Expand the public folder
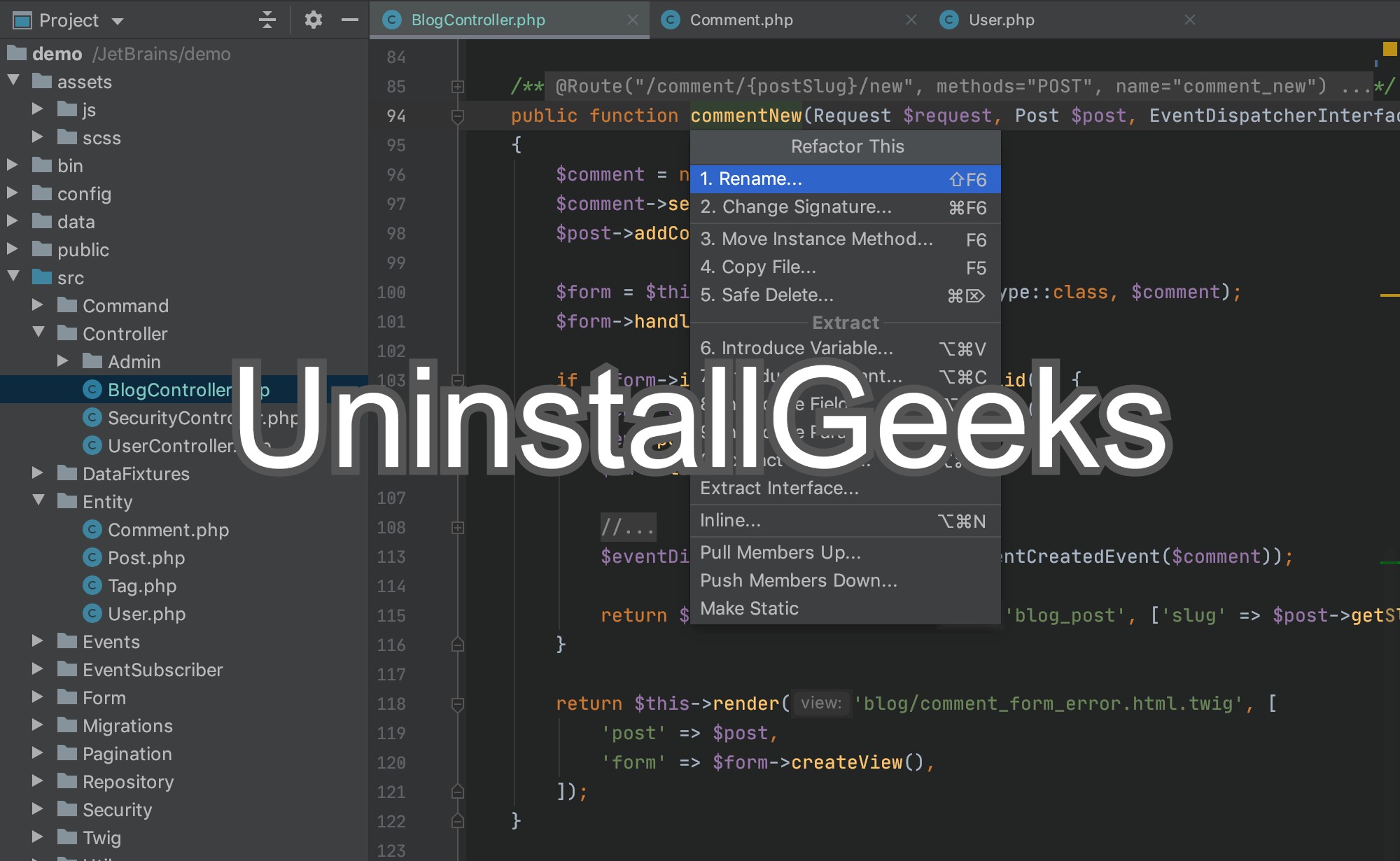This screenshot has width=1400, height=861. (x=13, y=248)
